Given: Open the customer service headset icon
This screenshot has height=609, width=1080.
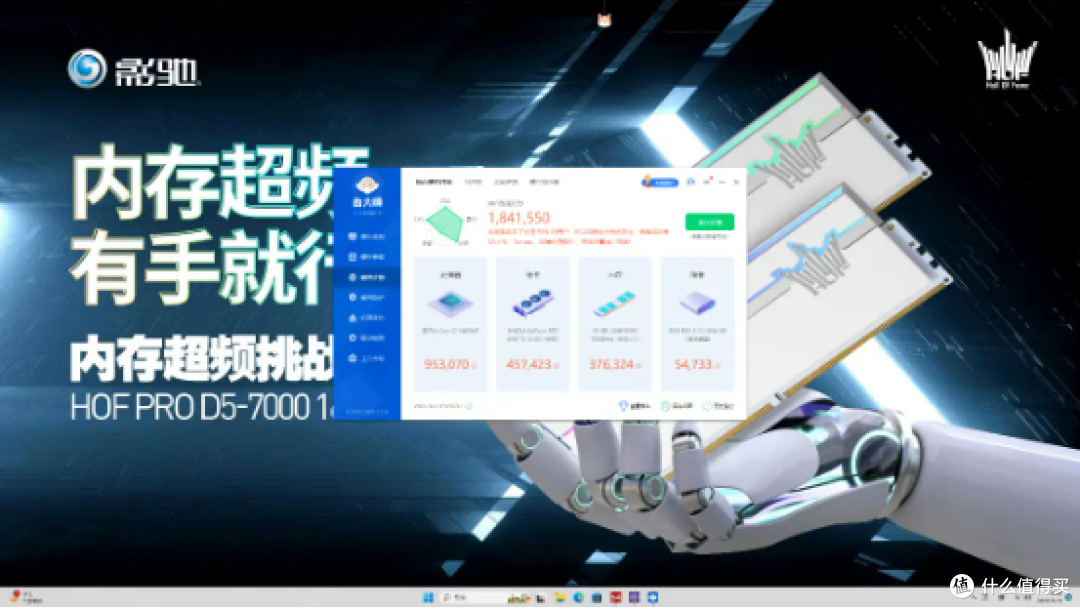Looking at the screenshot, I should coord(691,182).
